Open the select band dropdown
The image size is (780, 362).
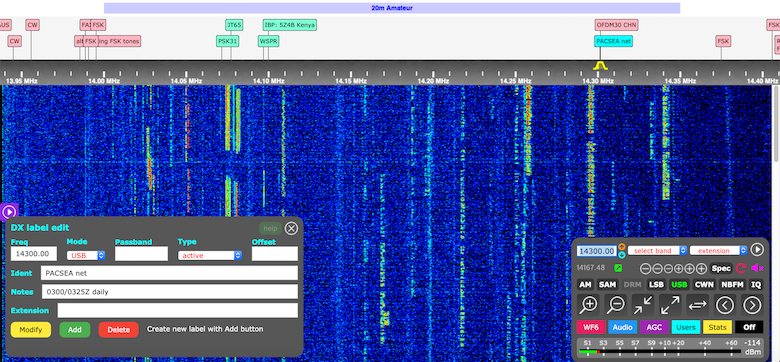tap(657, 251)
